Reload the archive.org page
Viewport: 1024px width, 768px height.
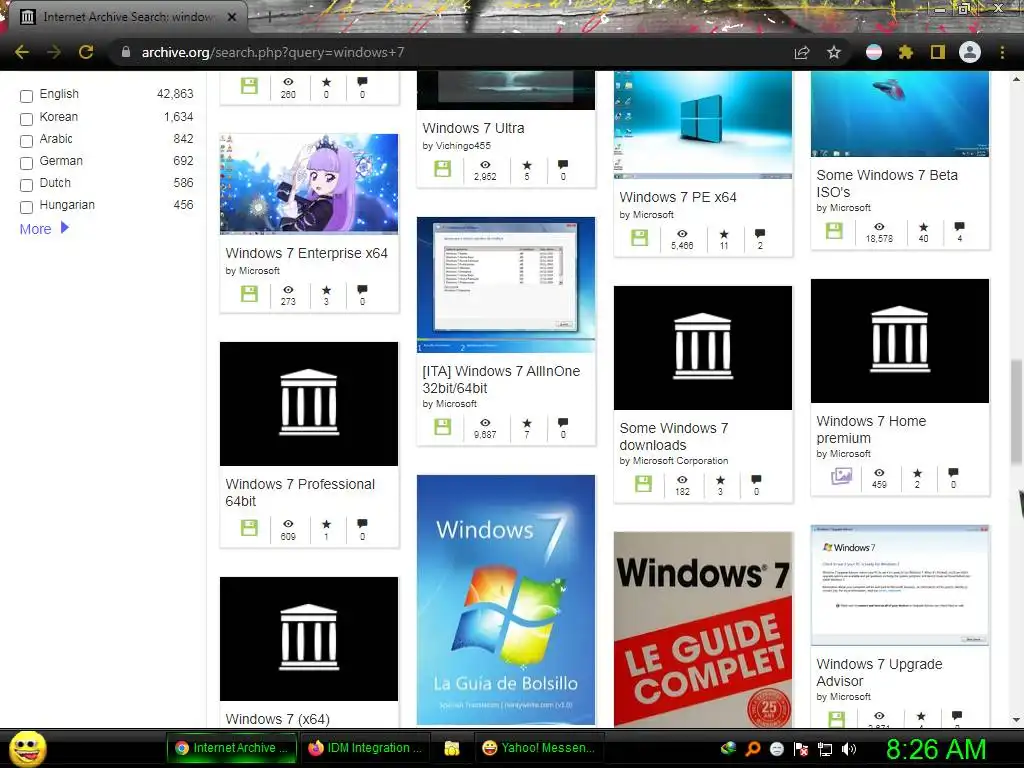tap(86, 52)
